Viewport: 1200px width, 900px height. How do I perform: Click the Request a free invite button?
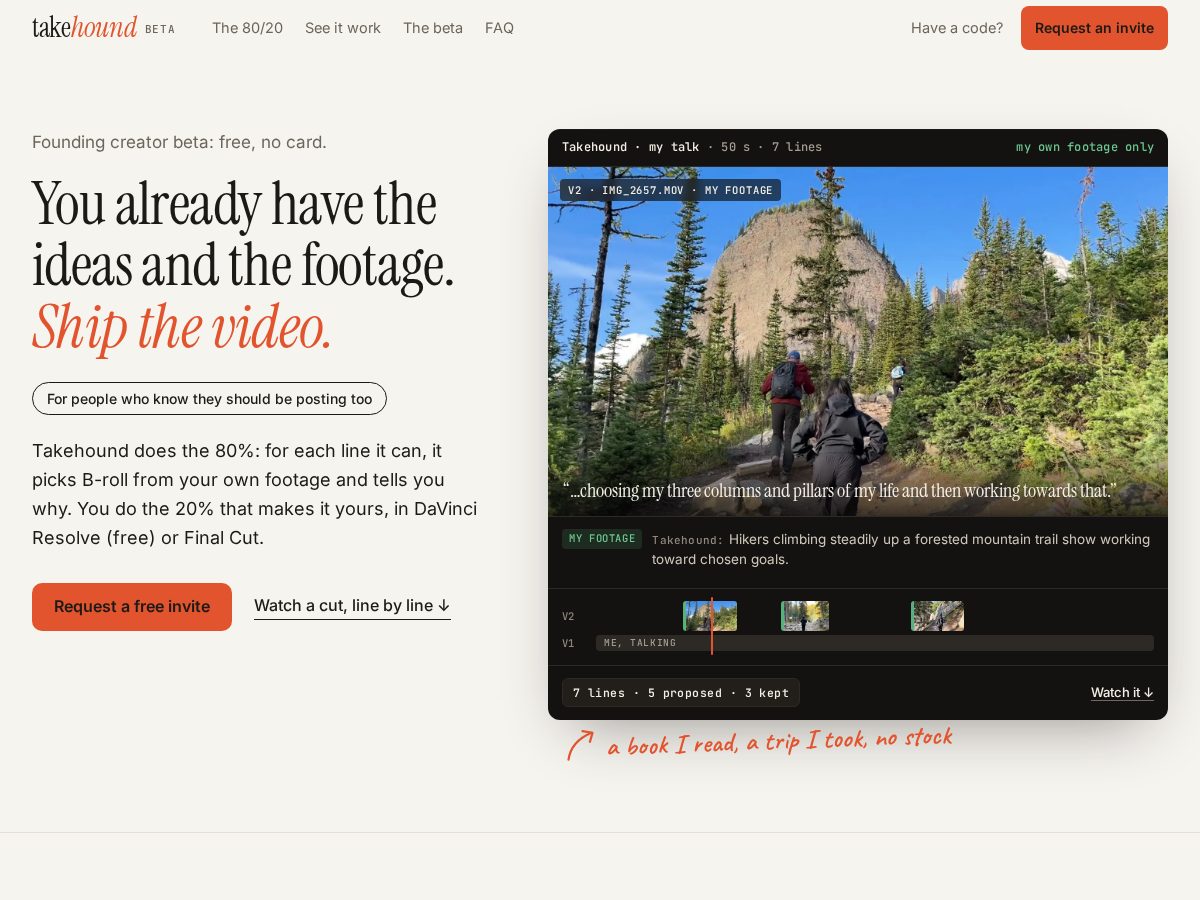coord(132,607)
